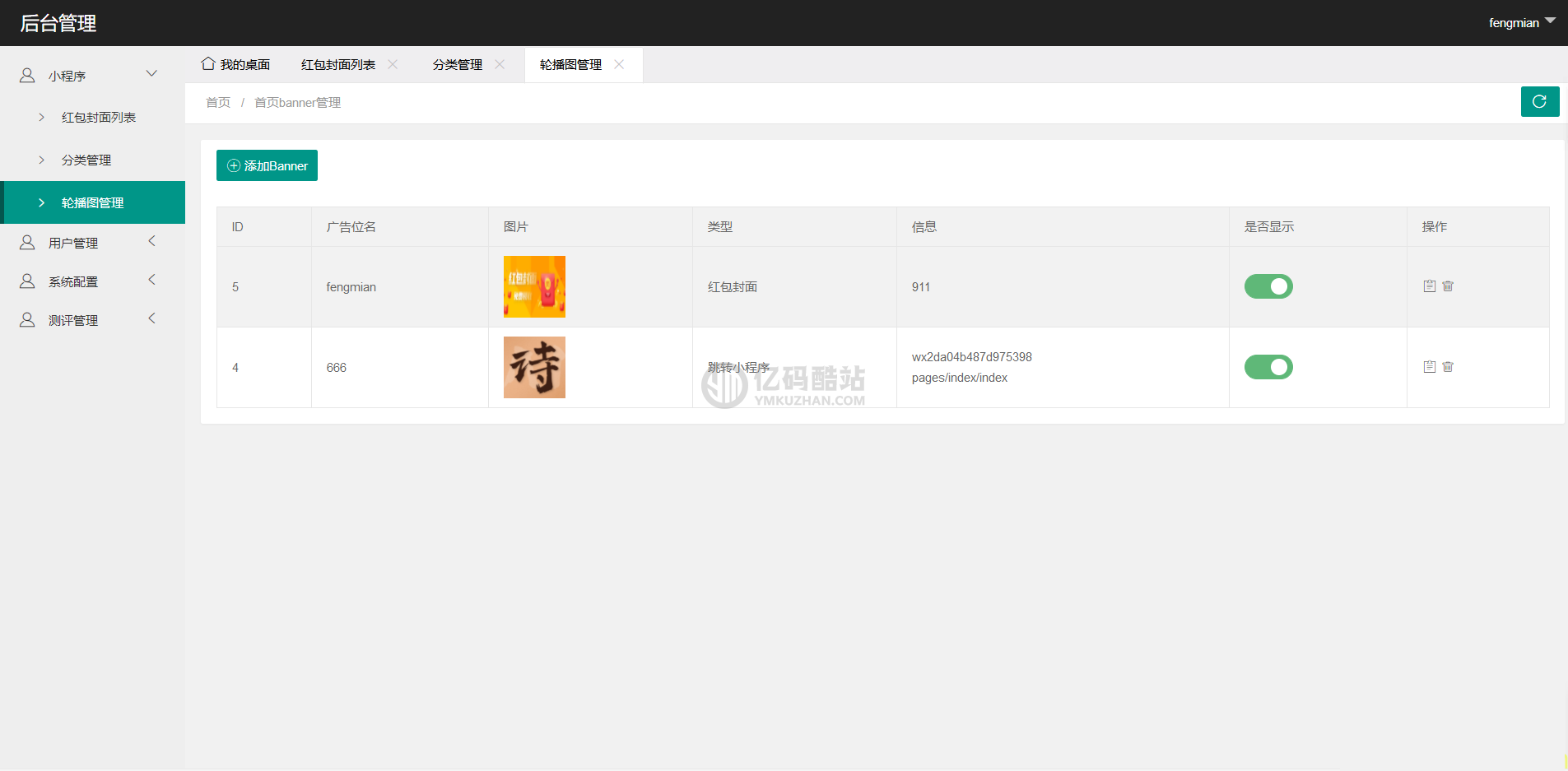The height and width of the screenshot is (771, 1568).
Task: Click the user icon beside 测评管理
Action: pyautogui.click(x=27, y=320)
